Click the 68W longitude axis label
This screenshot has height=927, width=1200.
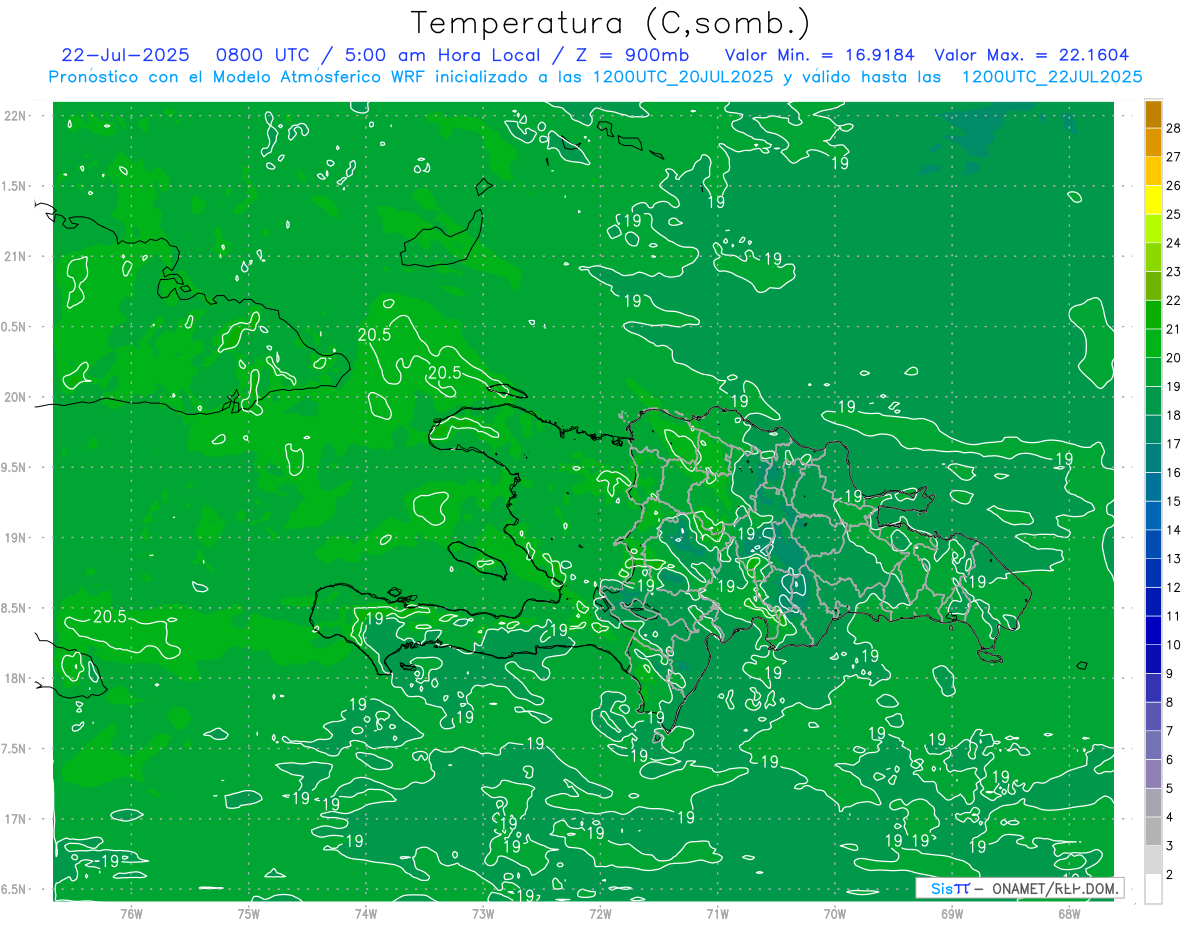[x=1069, y=913]
